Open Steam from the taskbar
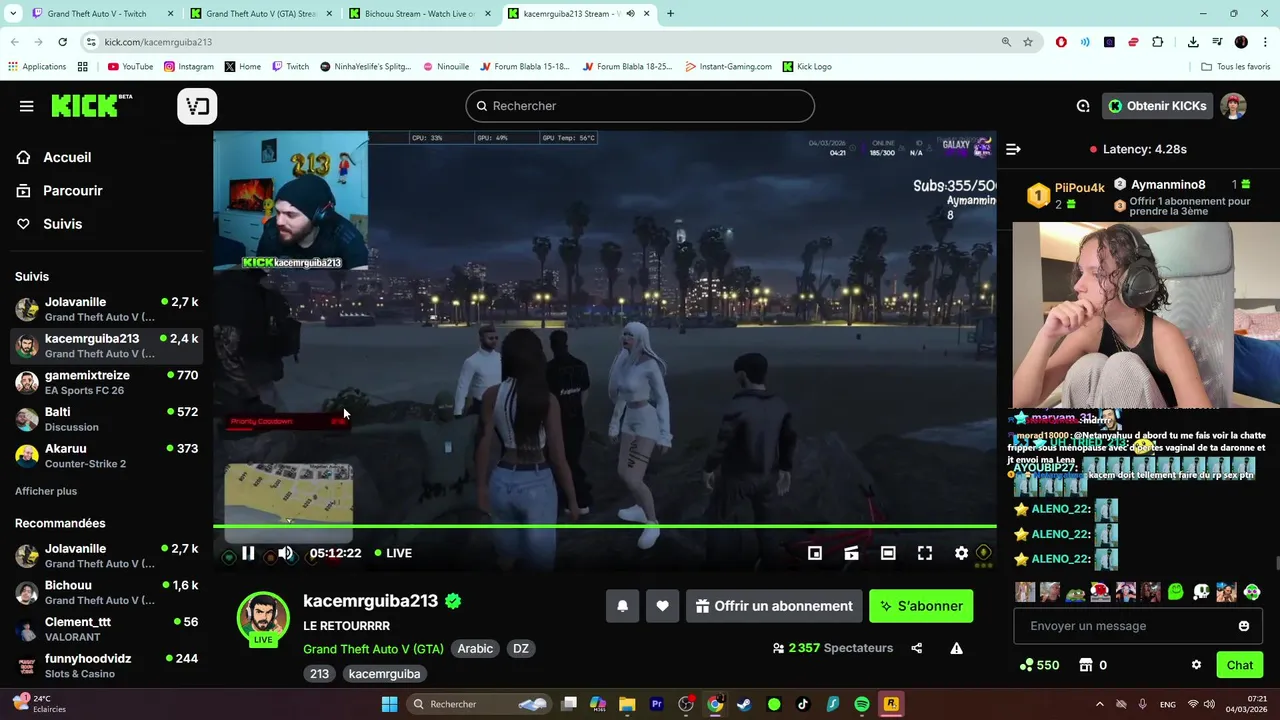This screenshot has width=1280, height=720. coord(744,704)
